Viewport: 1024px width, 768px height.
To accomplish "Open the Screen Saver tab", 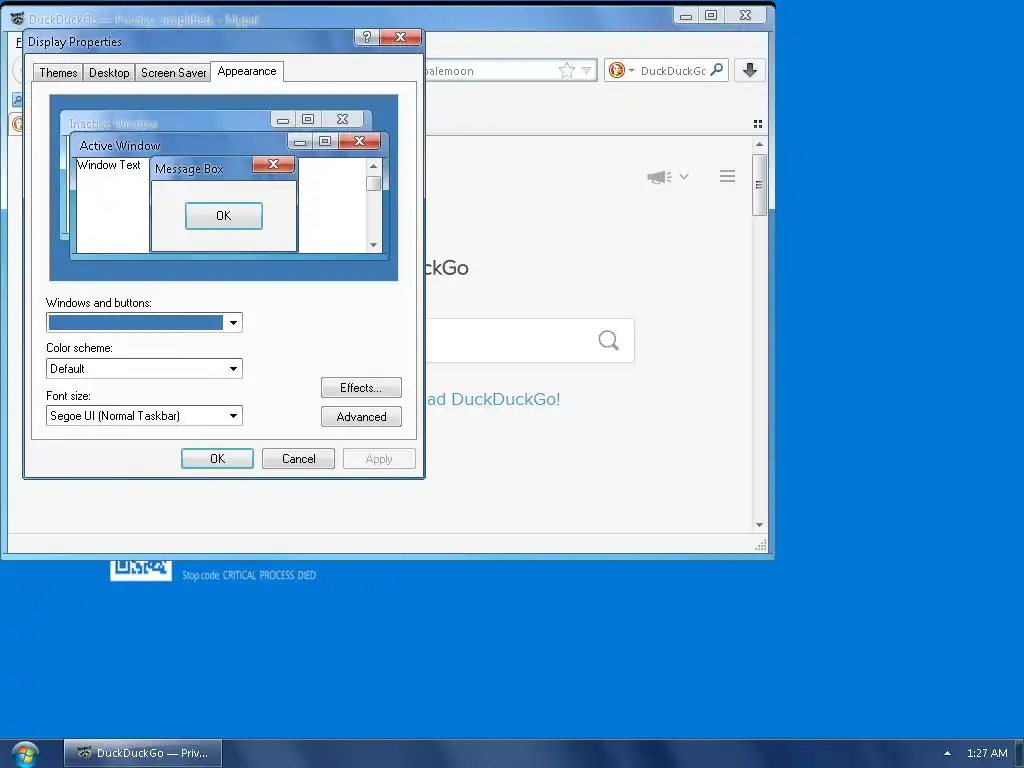I will click(173, 72).
